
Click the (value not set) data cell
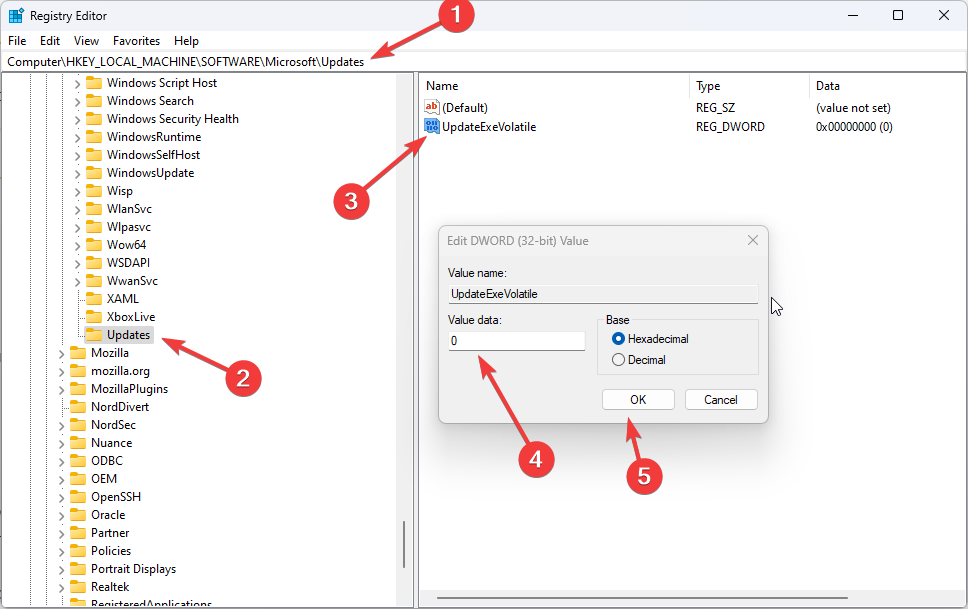853,107
